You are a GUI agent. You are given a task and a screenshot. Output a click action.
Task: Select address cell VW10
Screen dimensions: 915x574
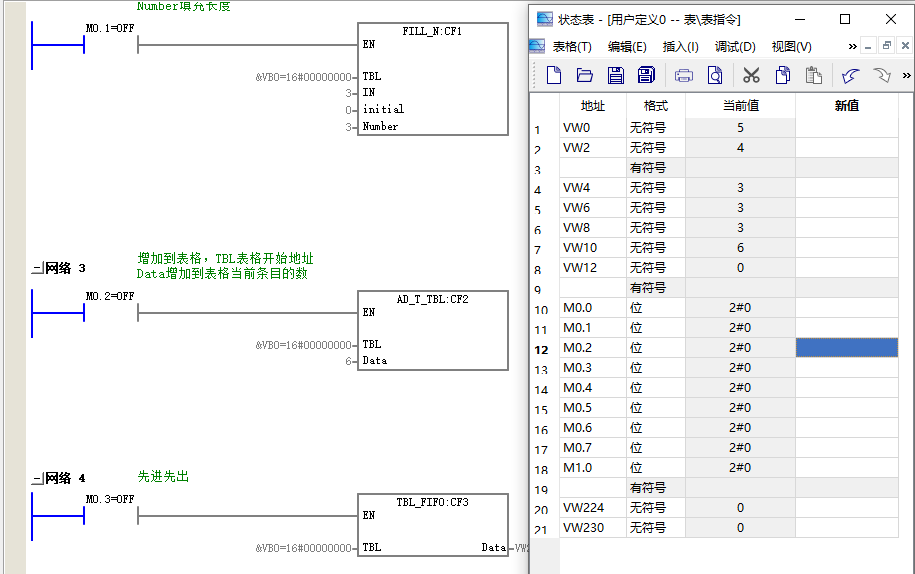[x=593, y=248]
